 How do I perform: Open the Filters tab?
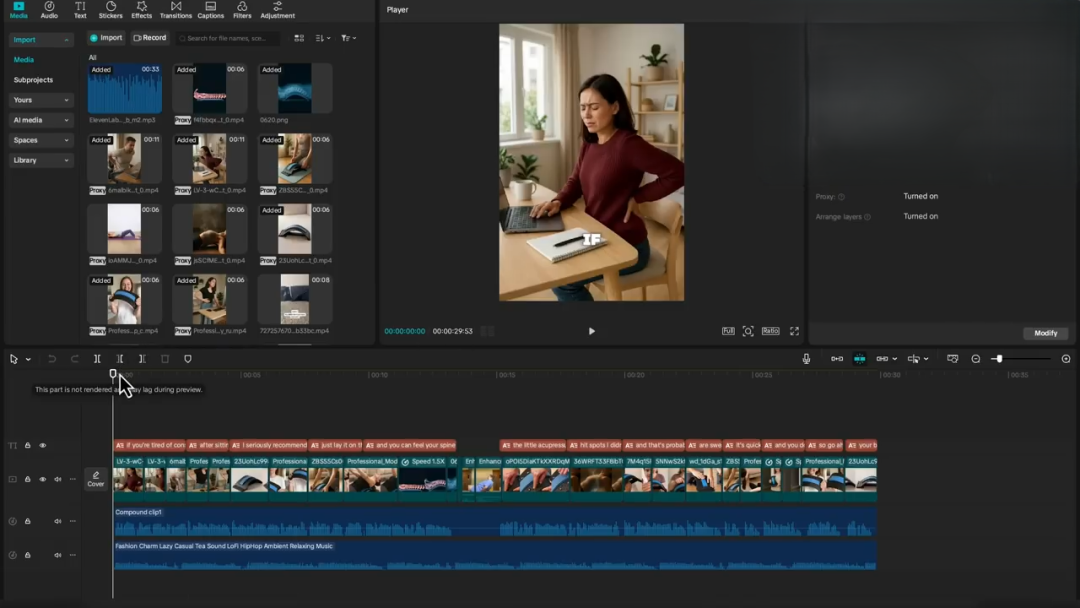click(242, 10)
